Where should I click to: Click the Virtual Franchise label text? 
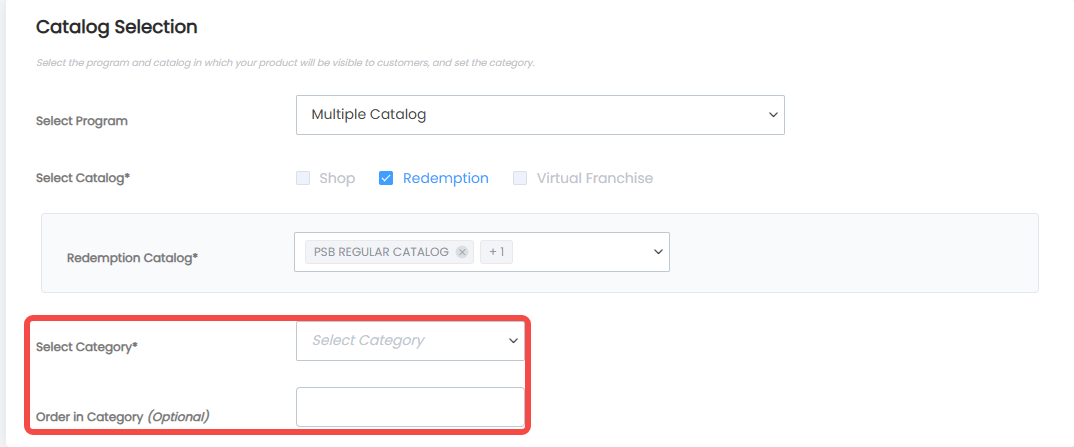coord(595,179)
